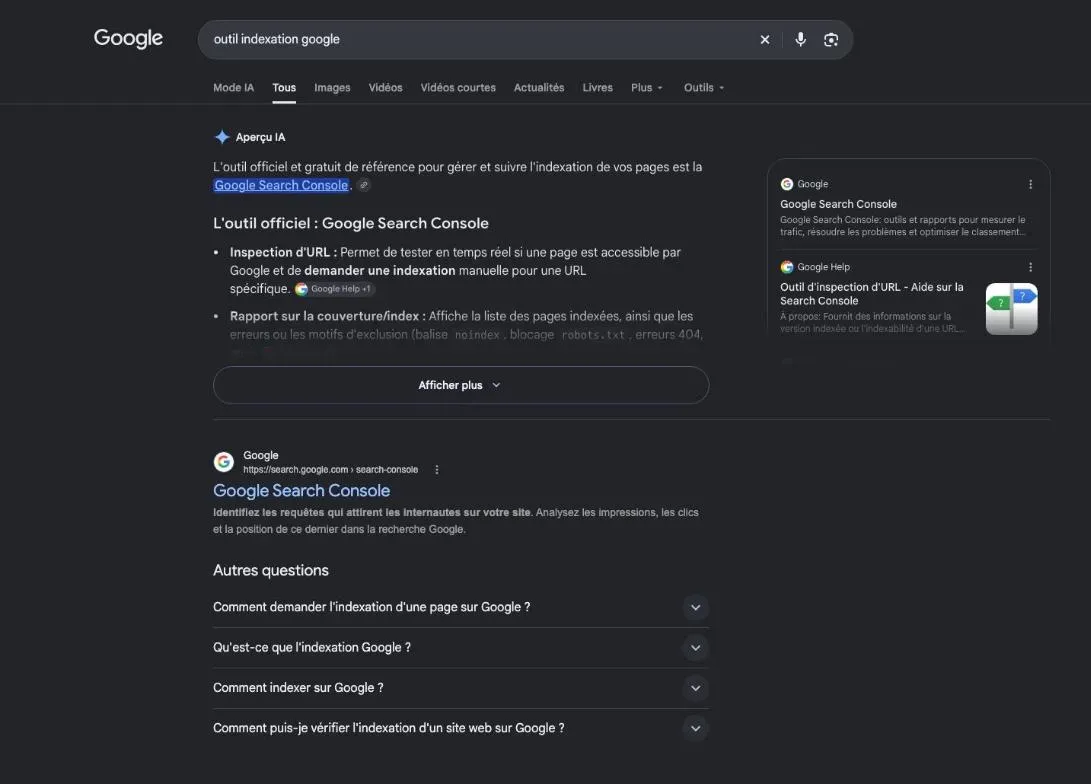Screen dimensions: 1091x784
Task: Open the Vidéos courtes tab
Action: click(458, 88)
